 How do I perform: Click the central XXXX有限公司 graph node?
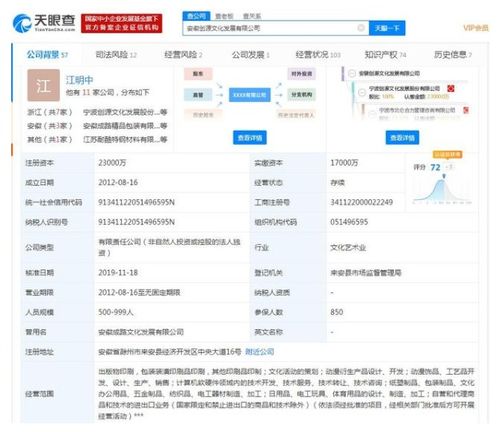[250, 95]
